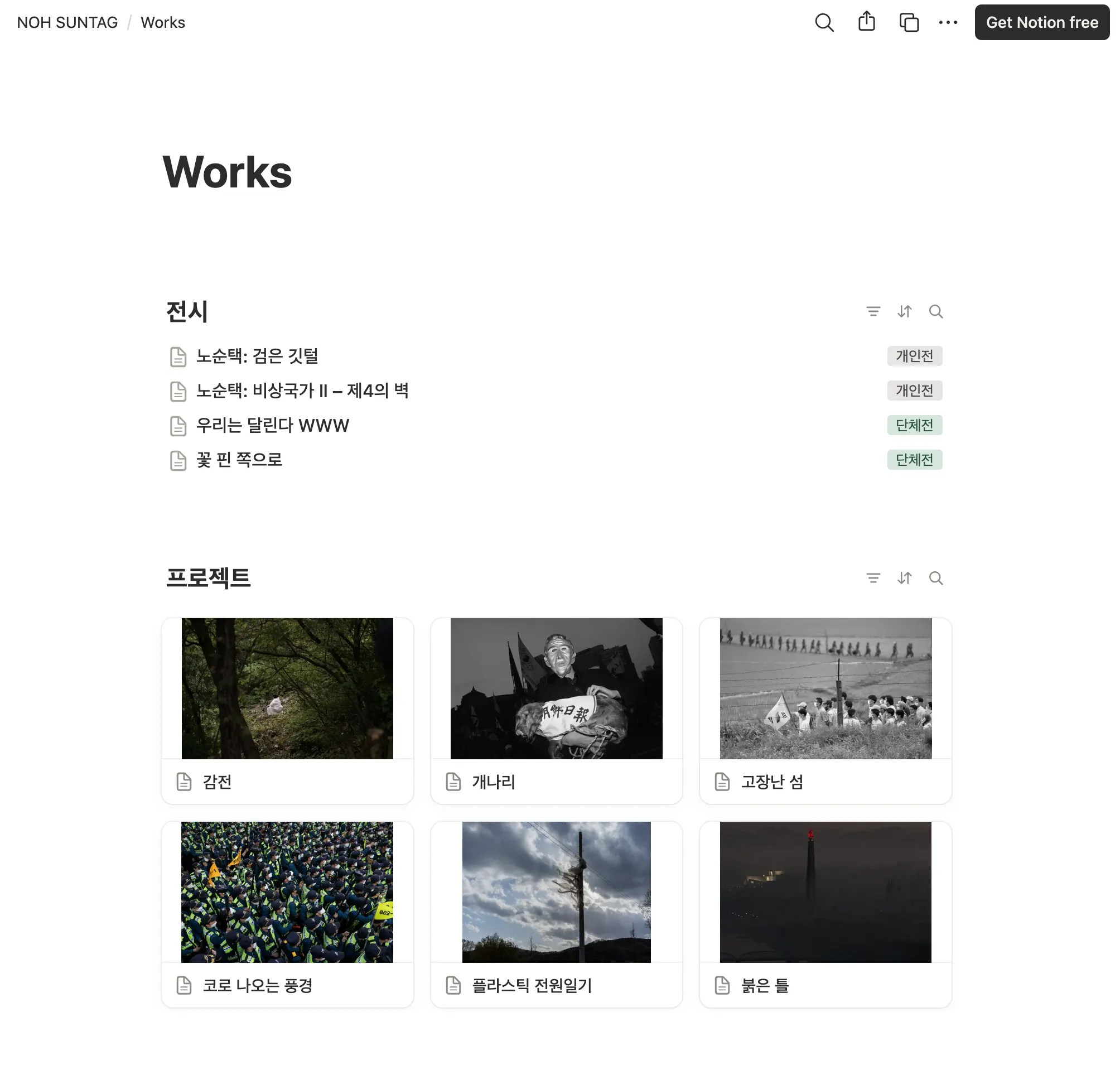The width and height of the screenshot is (1120, 1070).
Task: Select Works breadcrumb item
Action: [162, 22]
